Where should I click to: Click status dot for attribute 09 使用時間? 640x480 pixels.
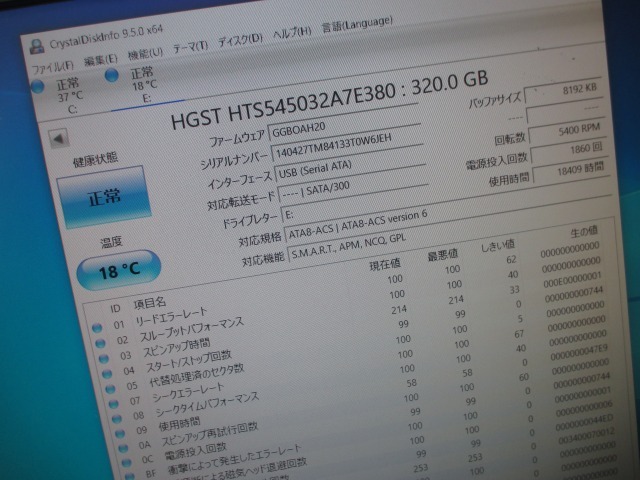pos(120,433)
